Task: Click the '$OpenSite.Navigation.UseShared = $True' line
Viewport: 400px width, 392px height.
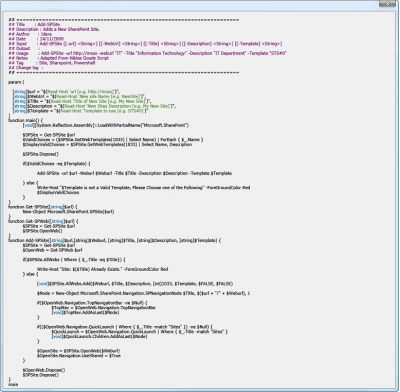Action: [79, 356]
